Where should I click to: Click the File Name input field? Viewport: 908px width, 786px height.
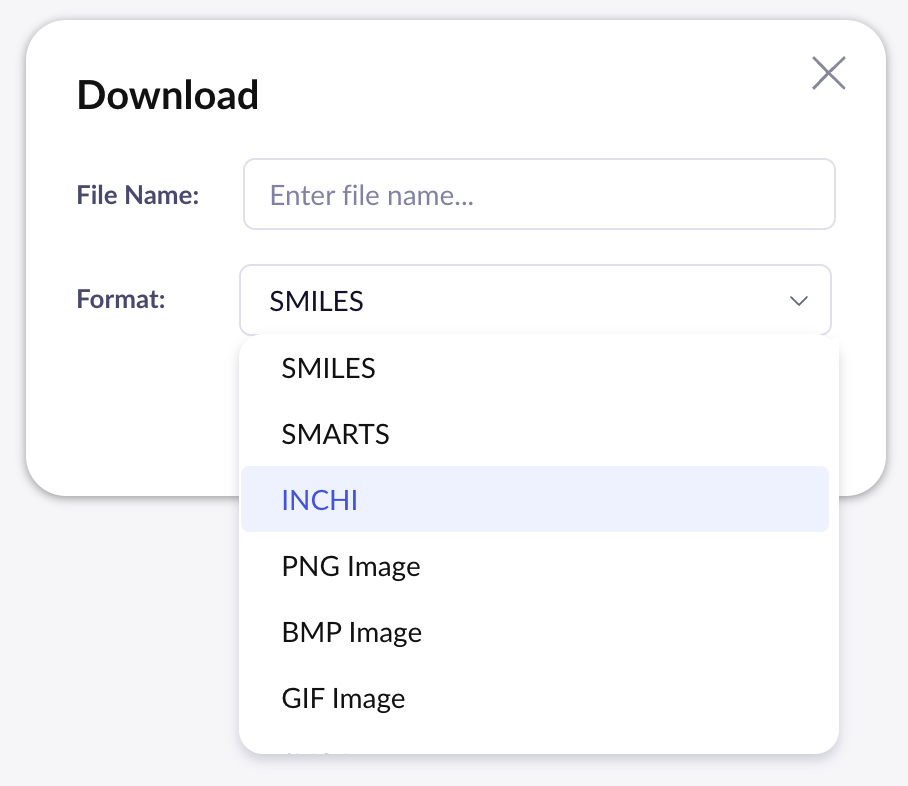539,194
